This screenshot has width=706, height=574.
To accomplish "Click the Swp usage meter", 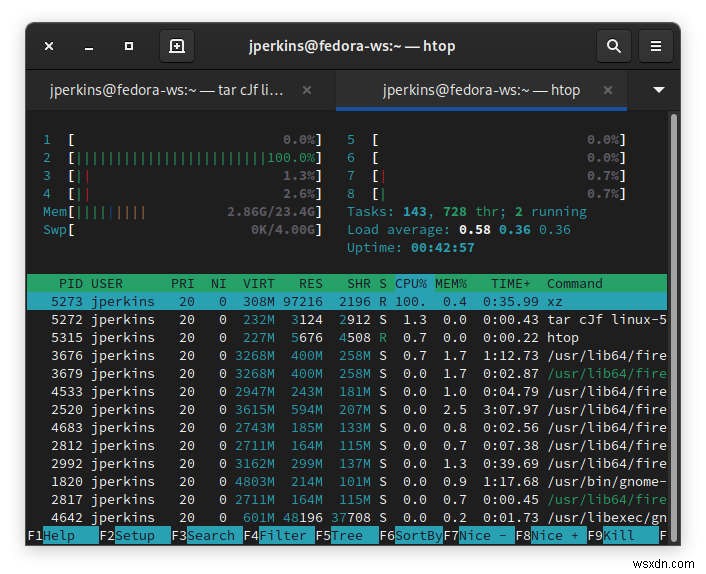I will click(182, 230).
